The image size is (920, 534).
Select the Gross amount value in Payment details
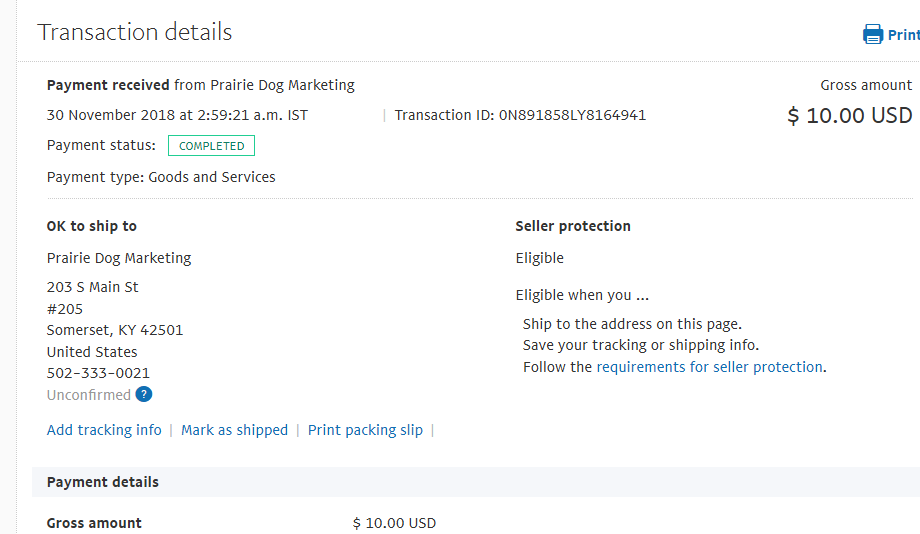pyautogui.click(x=394, y=523)
